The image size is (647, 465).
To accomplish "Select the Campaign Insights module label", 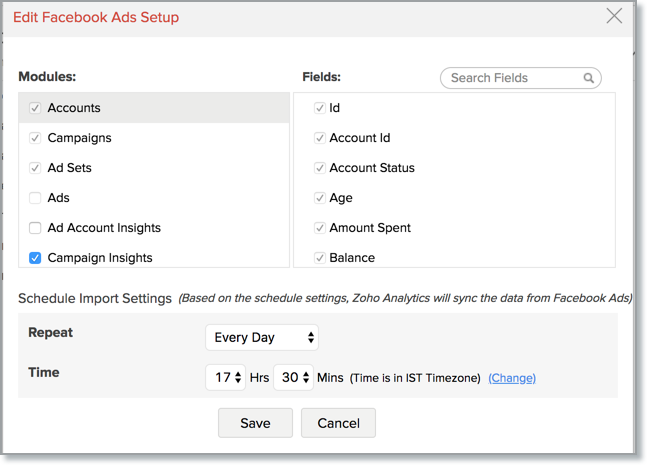I will tap(100, 258).
